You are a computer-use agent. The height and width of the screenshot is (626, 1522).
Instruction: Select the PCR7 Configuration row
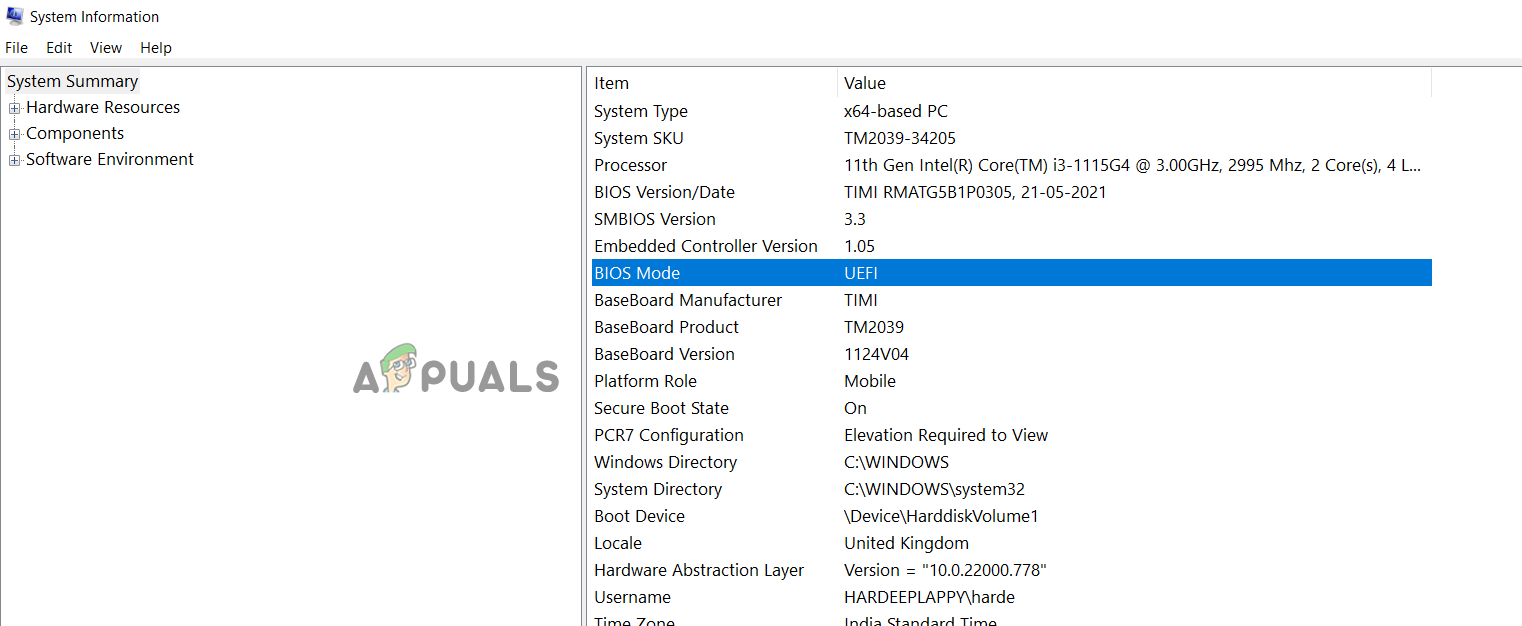point(669,435)
